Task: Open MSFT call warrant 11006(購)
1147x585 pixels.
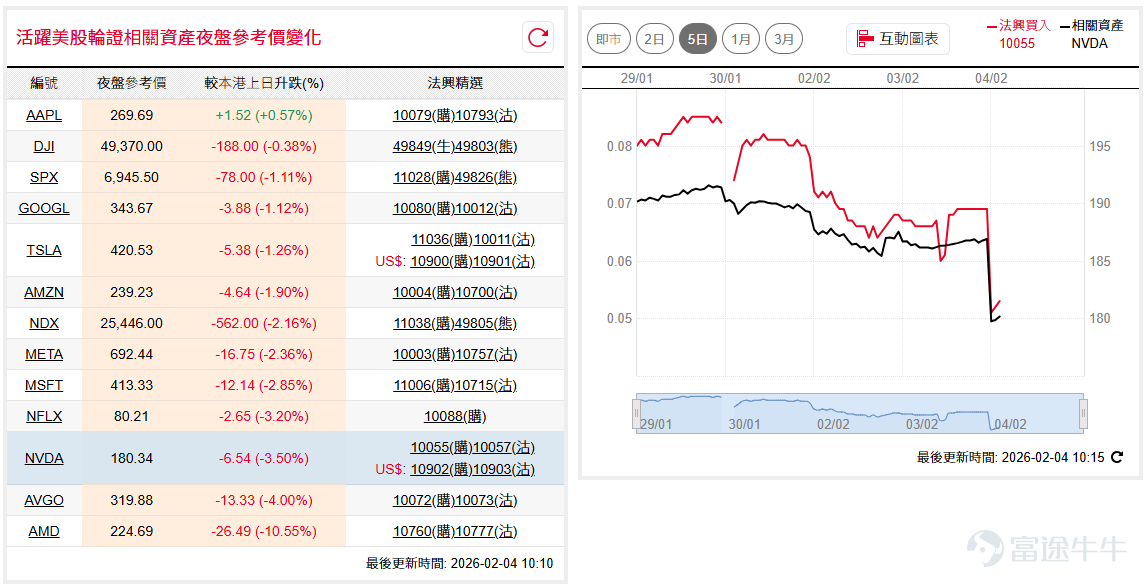Action: tap(424, 385)
